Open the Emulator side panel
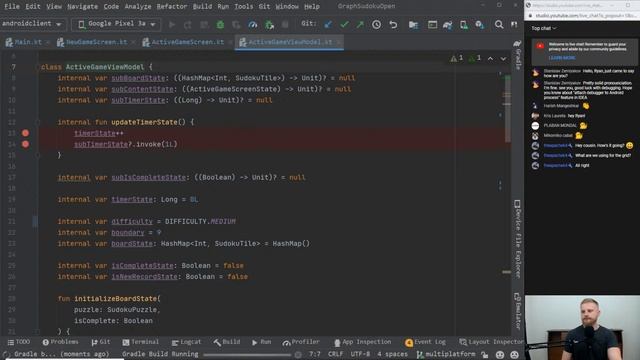Viewport: 640px width, 360px height. click(518, 311)
